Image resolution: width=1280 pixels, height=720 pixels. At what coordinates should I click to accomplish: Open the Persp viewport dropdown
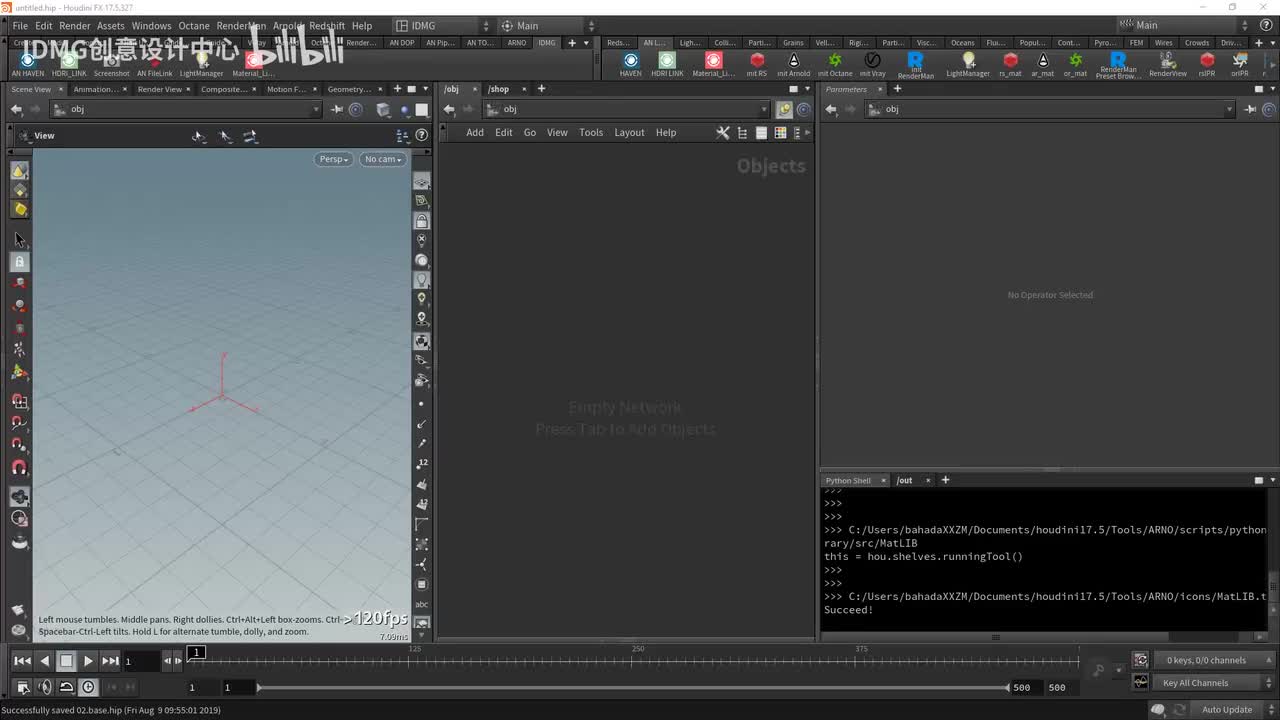click(333, 159)
